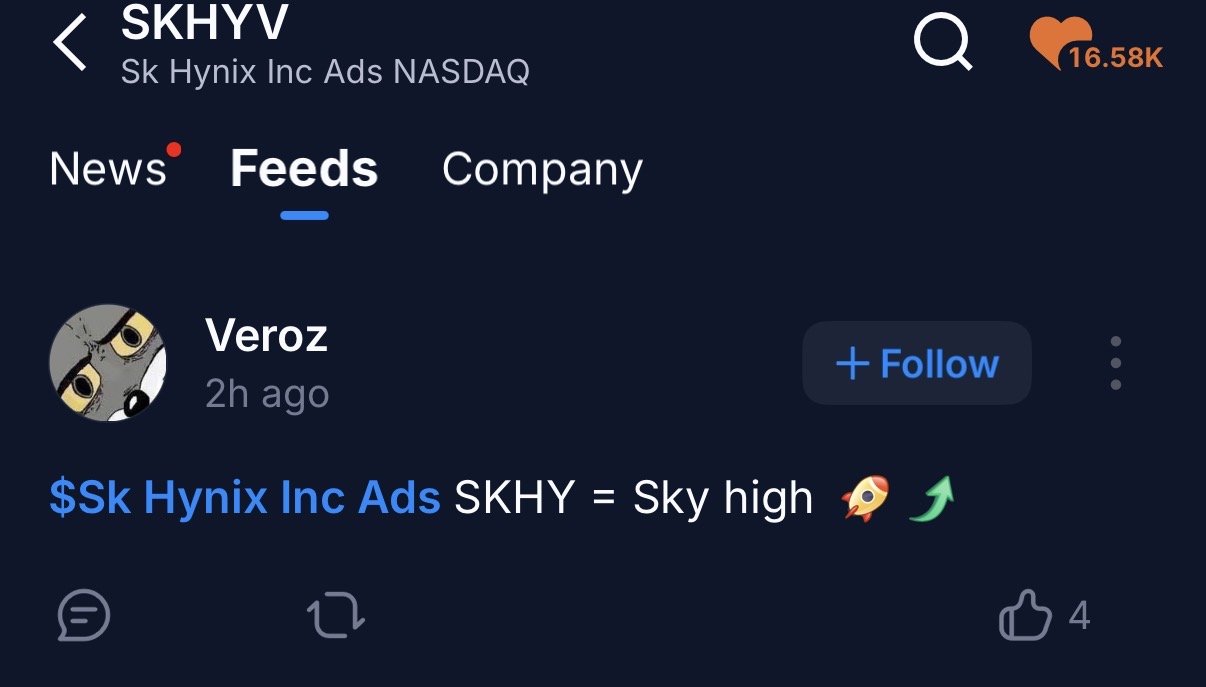This screenshot has width=1206, height=687.
Task: Open the search magnifier icon
Action: coord(943,45)
